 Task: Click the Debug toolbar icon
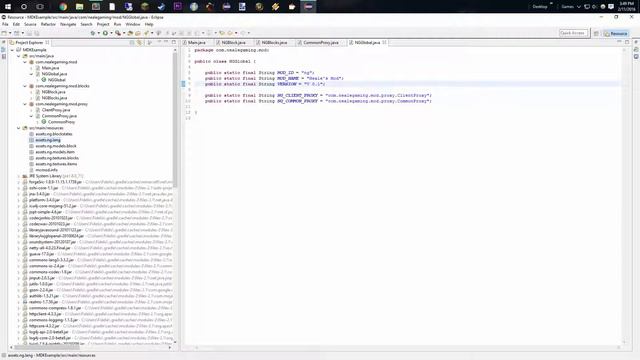93,33
